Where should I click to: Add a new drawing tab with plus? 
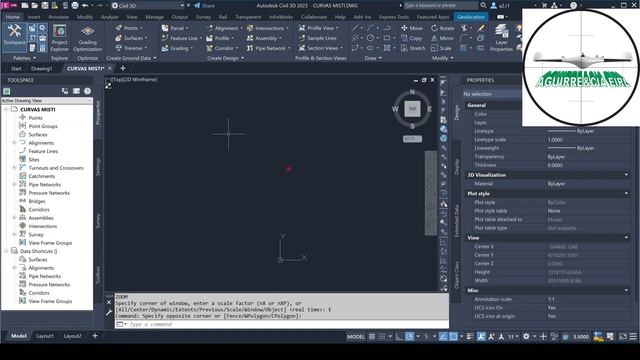coord(123,68)
